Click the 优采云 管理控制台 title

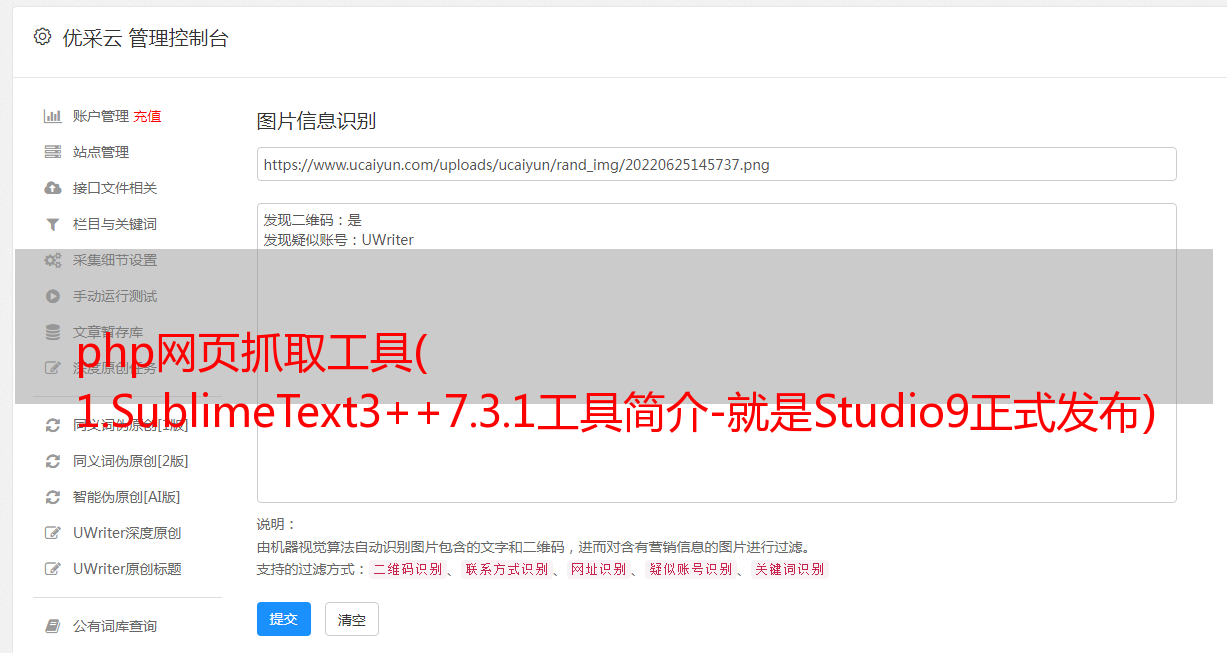coord(145,38)
